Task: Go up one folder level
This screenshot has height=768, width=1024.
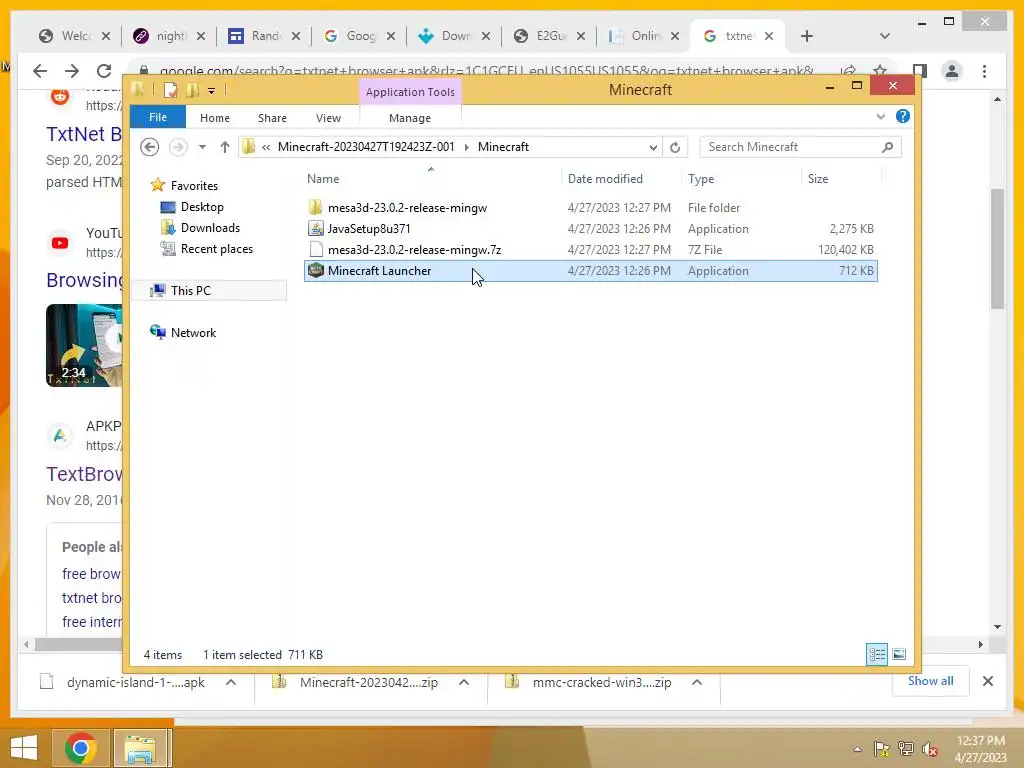Action: pyautogui.click(x=225, y=147)
